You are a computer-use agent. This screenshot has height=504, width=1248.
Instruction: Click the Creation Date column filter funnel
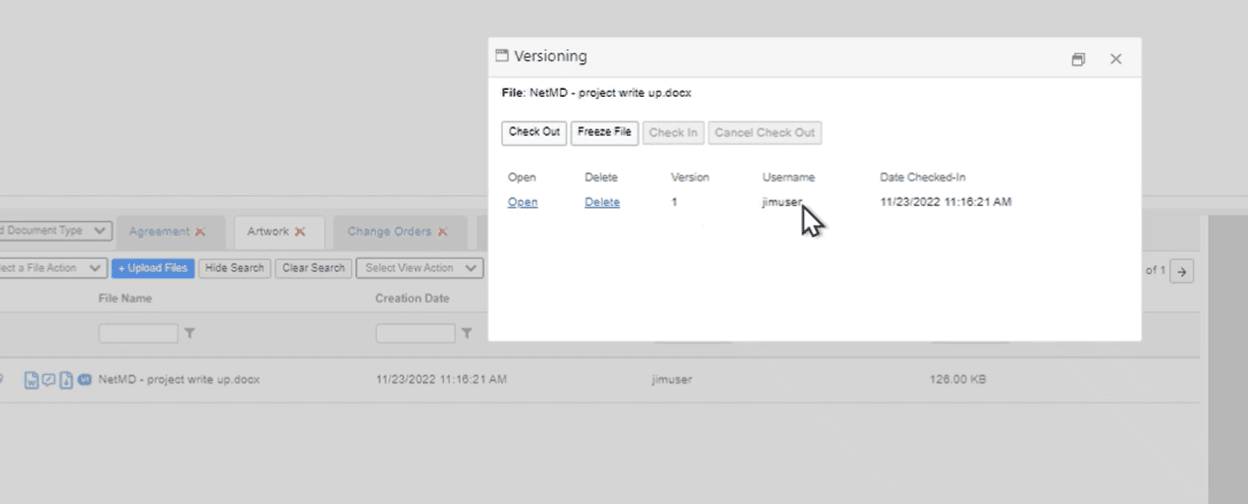pyautogui.click(x=466, y=334)
